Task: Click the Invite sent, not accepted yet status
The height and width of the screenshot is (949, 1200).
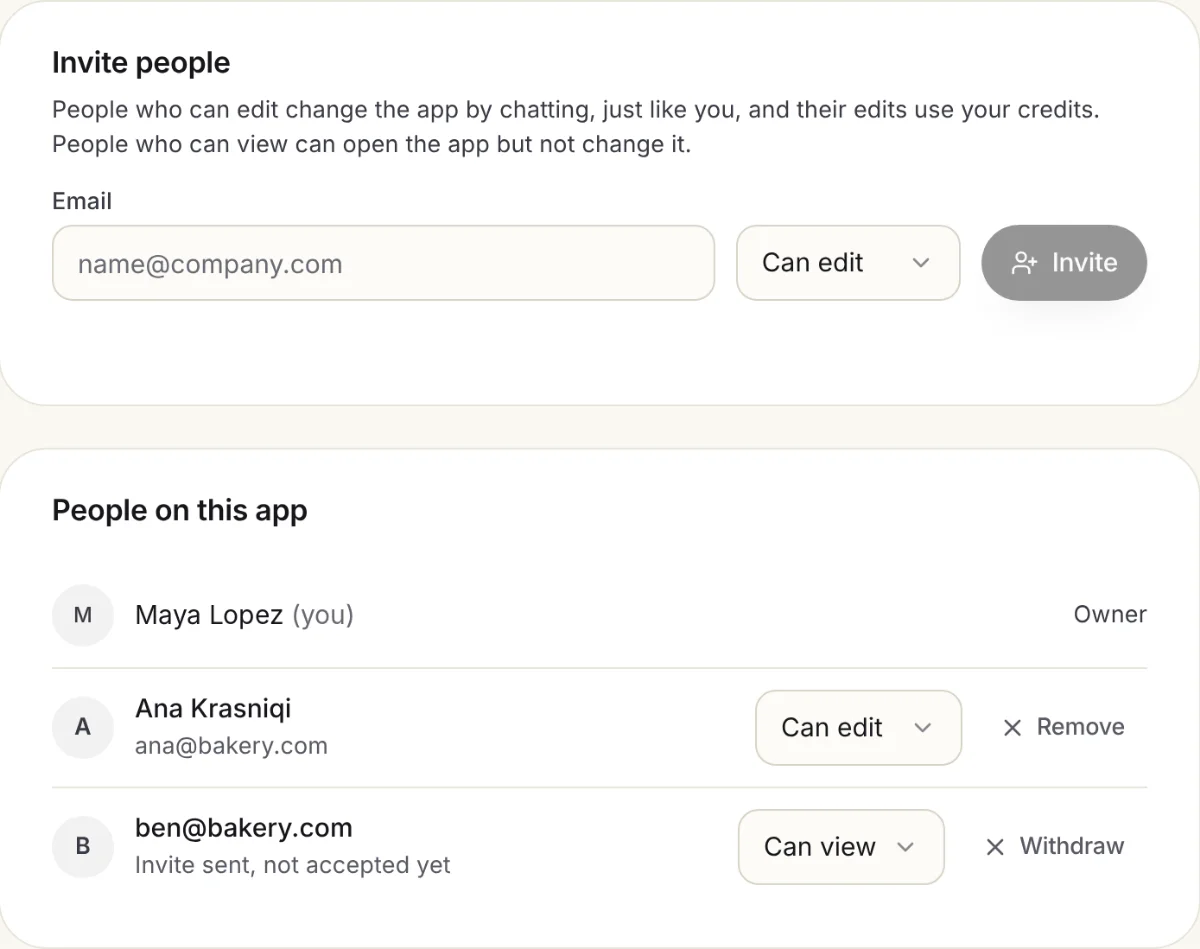Action: click(293, 865)
